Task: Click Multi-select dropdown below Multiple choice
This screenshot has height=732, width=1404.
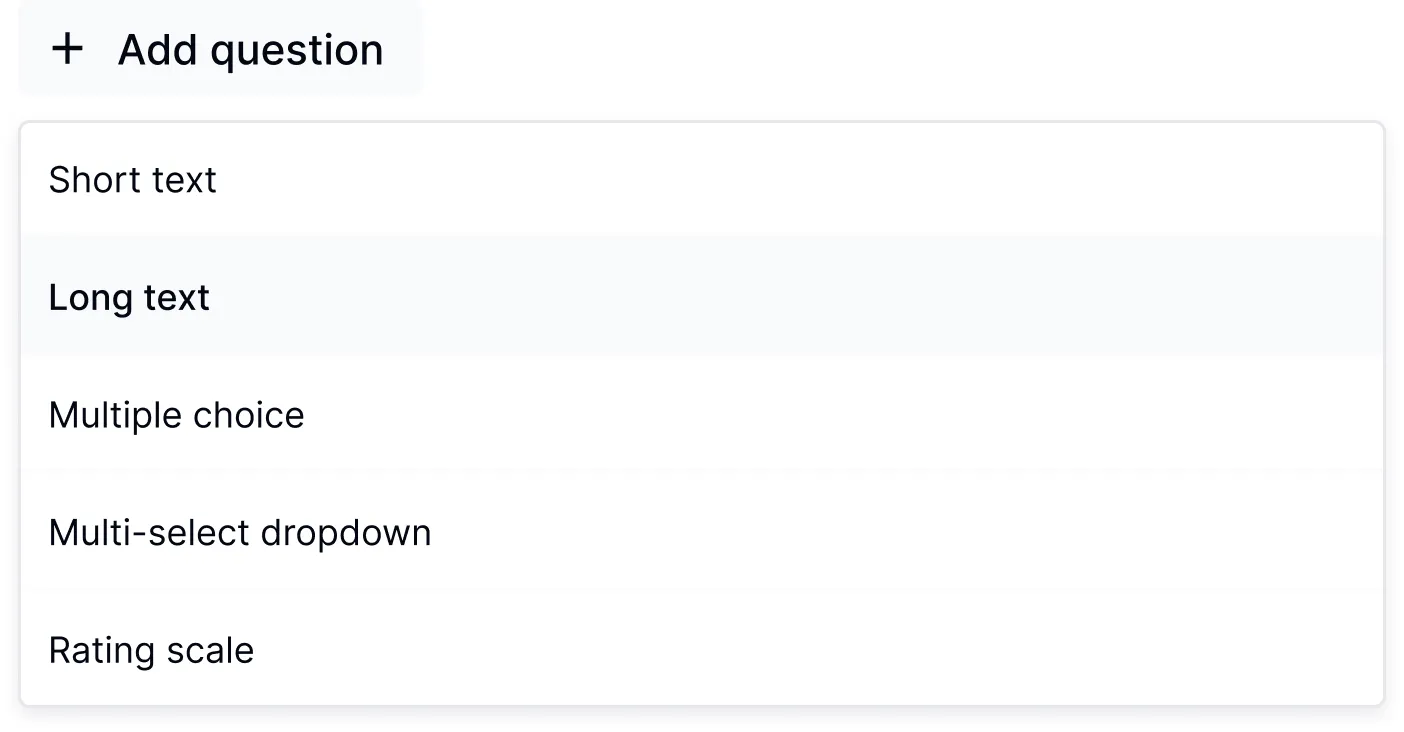Action: click(240, 533)
